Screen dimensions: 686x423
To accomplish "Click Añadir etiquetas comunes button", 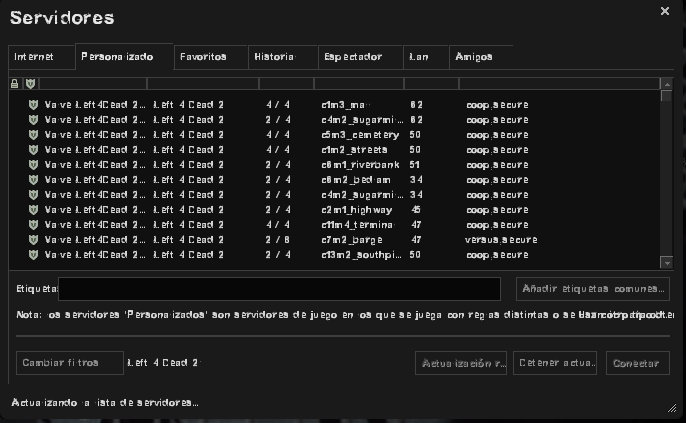I will (593, 289).
